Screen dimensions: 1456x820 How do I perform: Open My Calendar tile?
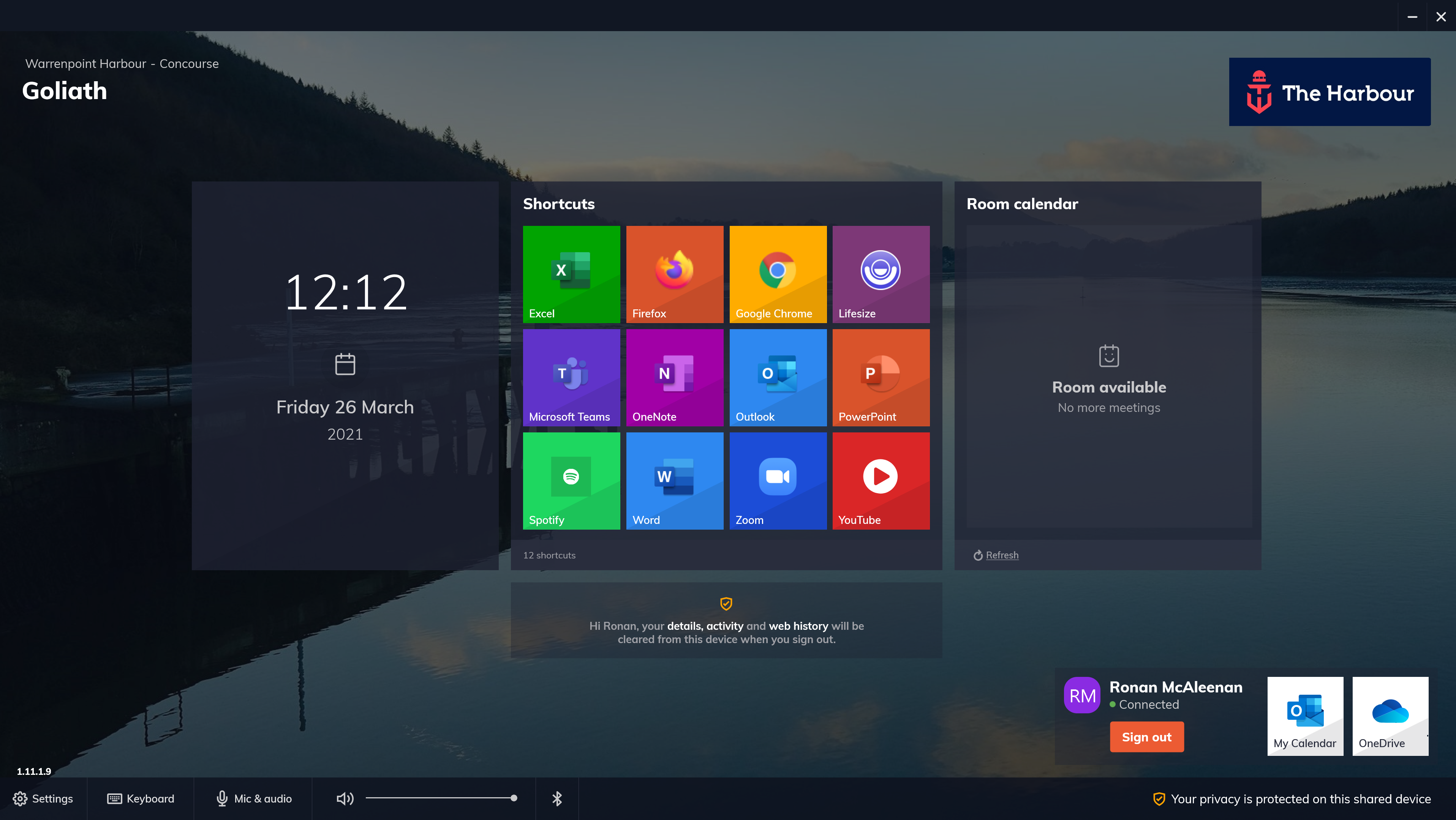[x=1305, y=716]
